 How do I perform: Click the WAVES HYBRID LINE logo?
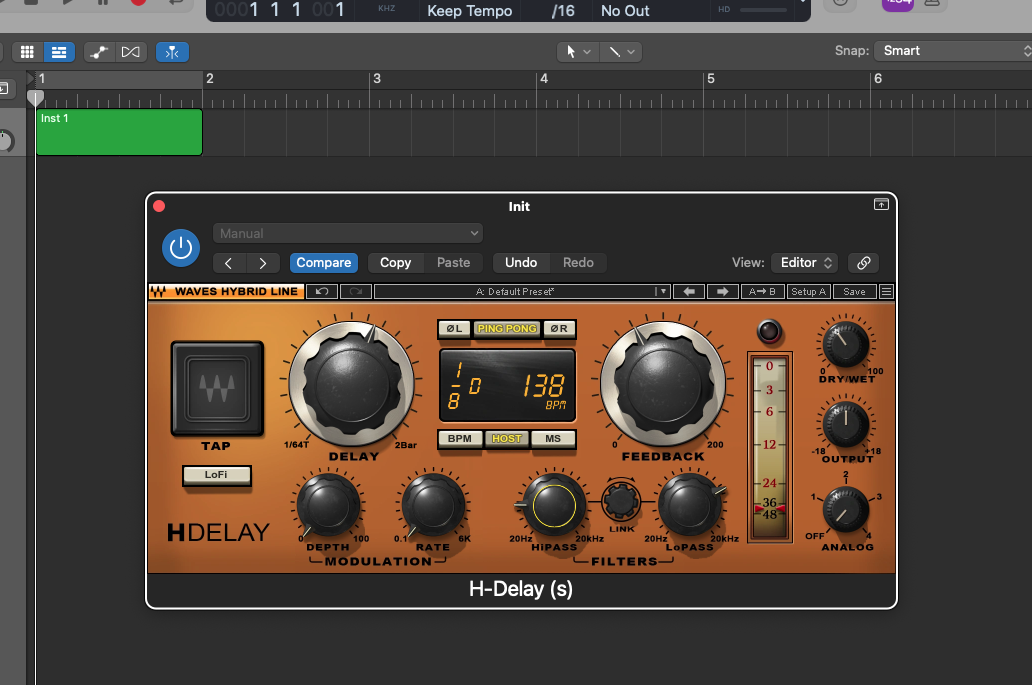click(x=226, y=292)
